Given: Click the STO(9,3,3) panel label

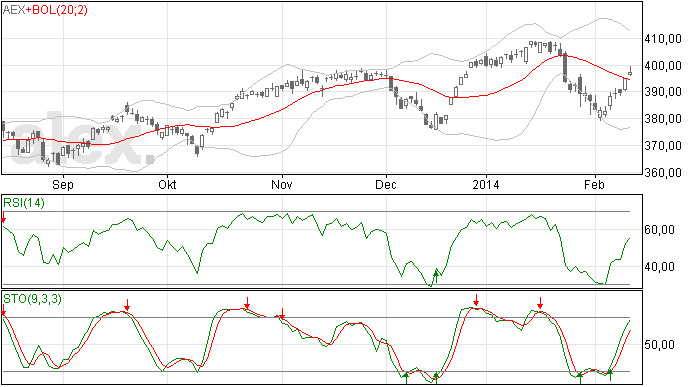Looking at the screenshot, I should 33,299.
